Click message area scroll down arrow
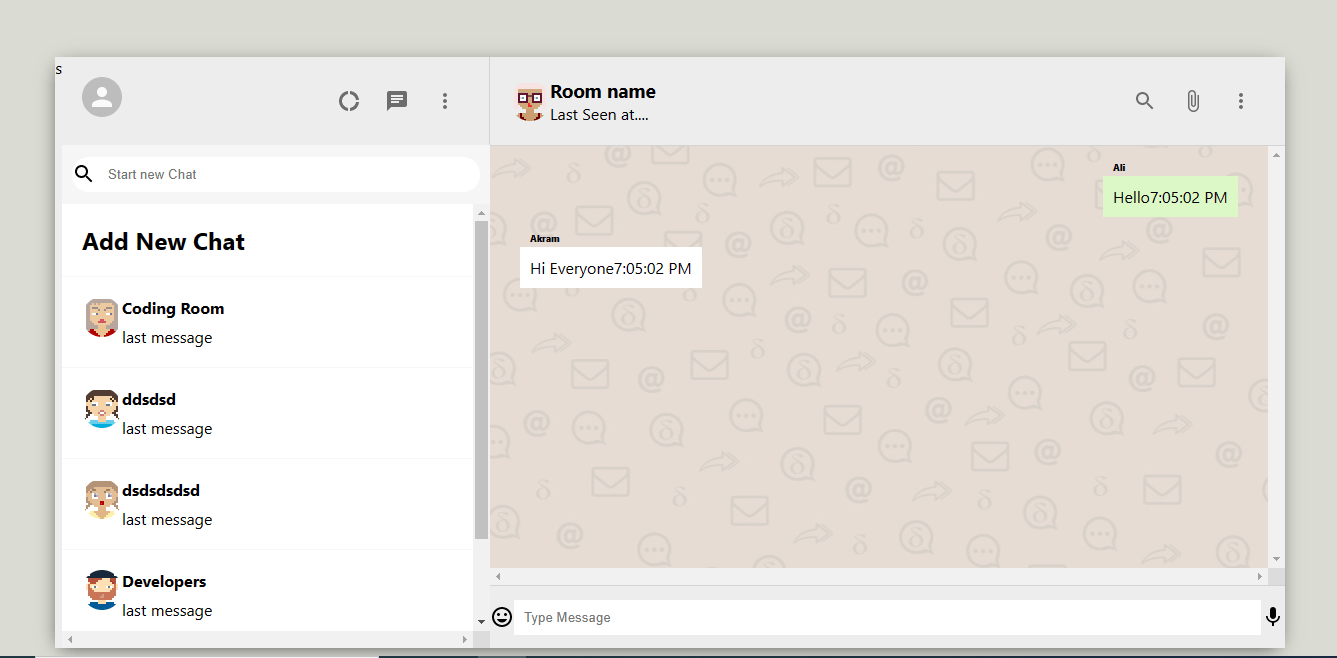This screenshot has height=658, width=1337. point(1276,559)
